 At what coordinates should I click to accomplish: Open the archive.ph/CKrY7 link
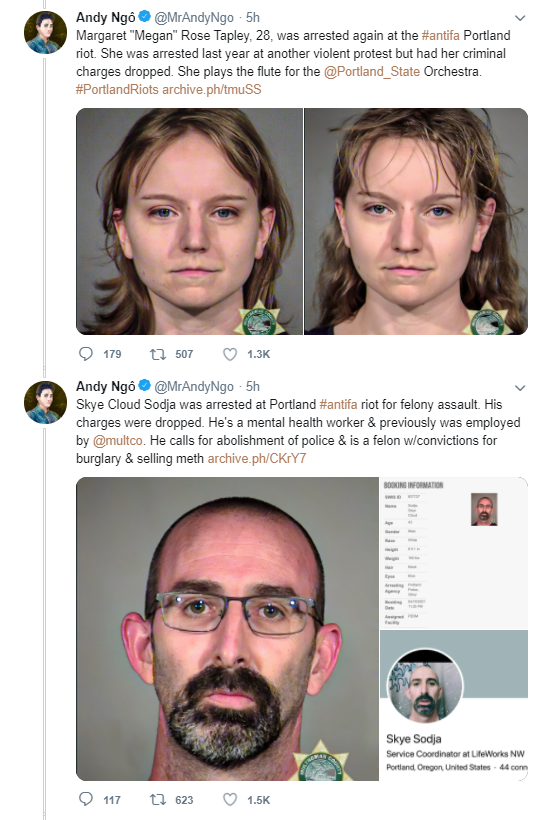coord(257,459)
